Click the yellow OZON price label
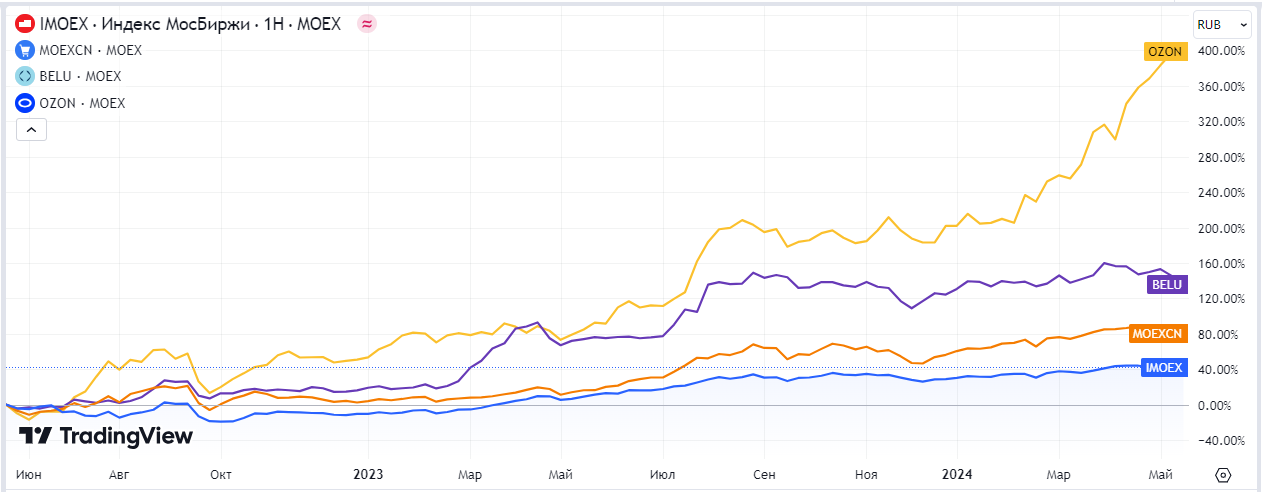 pos(1165,51)
